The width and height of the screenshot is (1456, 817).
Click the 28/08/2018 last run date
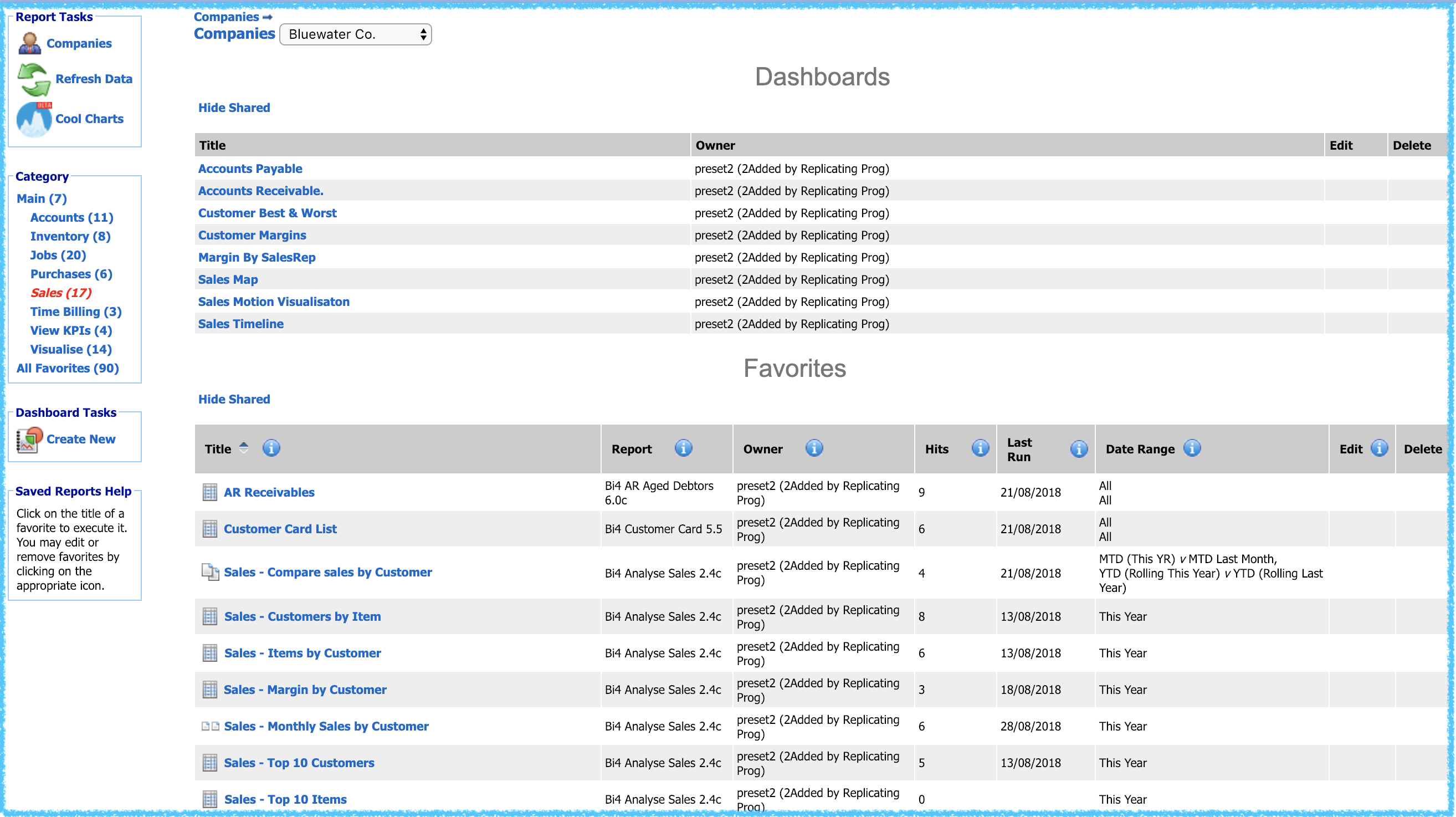[x=1031, y=727]
